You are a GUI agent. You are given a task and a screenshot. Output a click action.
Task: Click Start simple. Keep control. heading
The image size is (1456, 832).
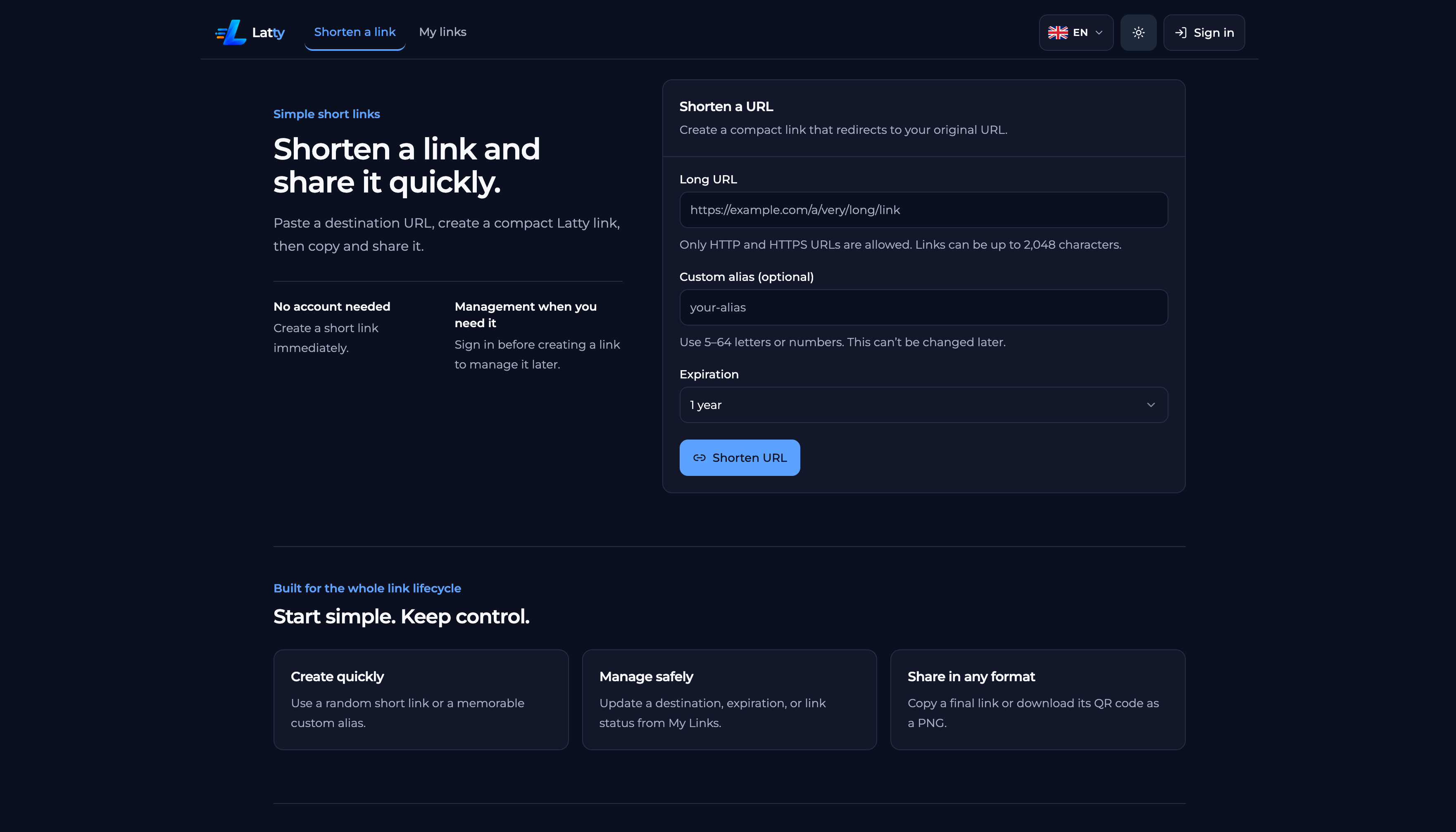coord(401,617)
